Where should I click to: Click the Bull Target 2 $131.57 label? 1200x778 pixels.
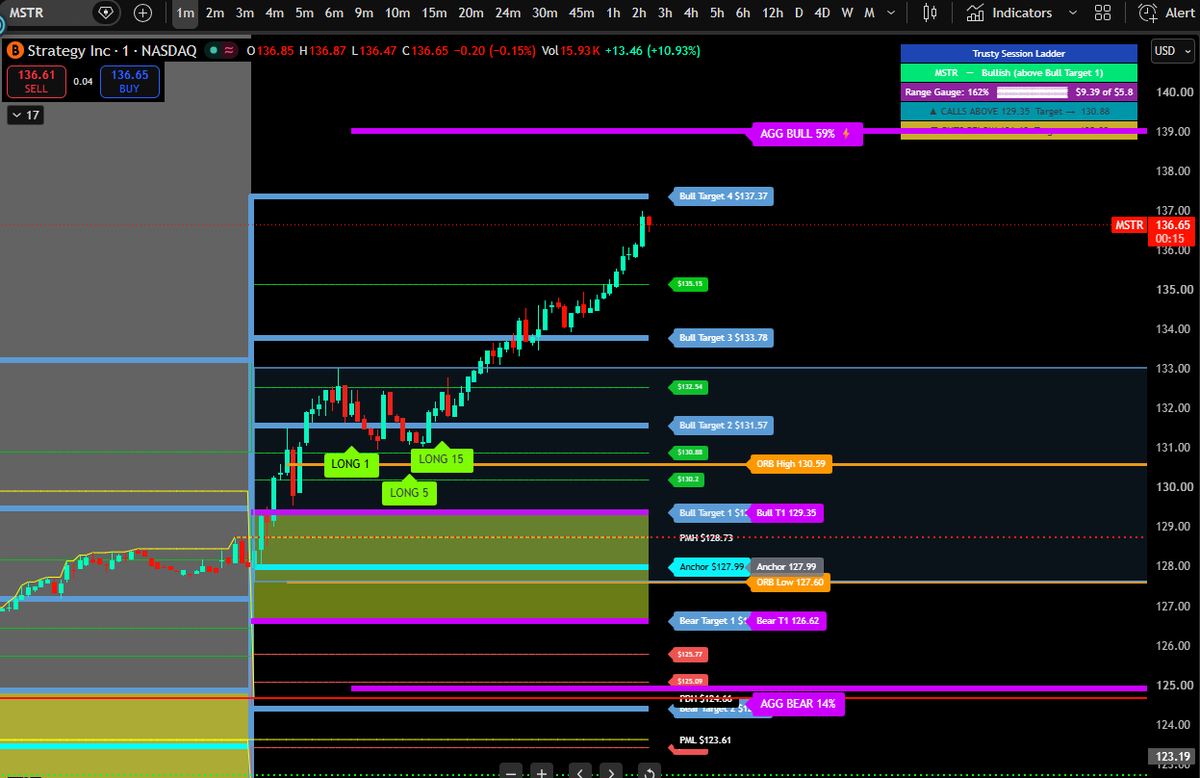(x=720, y=426)
